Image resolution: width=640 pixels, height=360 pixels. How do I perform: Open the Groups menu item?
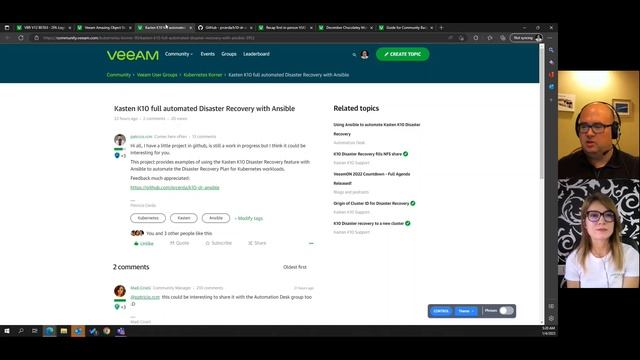(229, 54)
